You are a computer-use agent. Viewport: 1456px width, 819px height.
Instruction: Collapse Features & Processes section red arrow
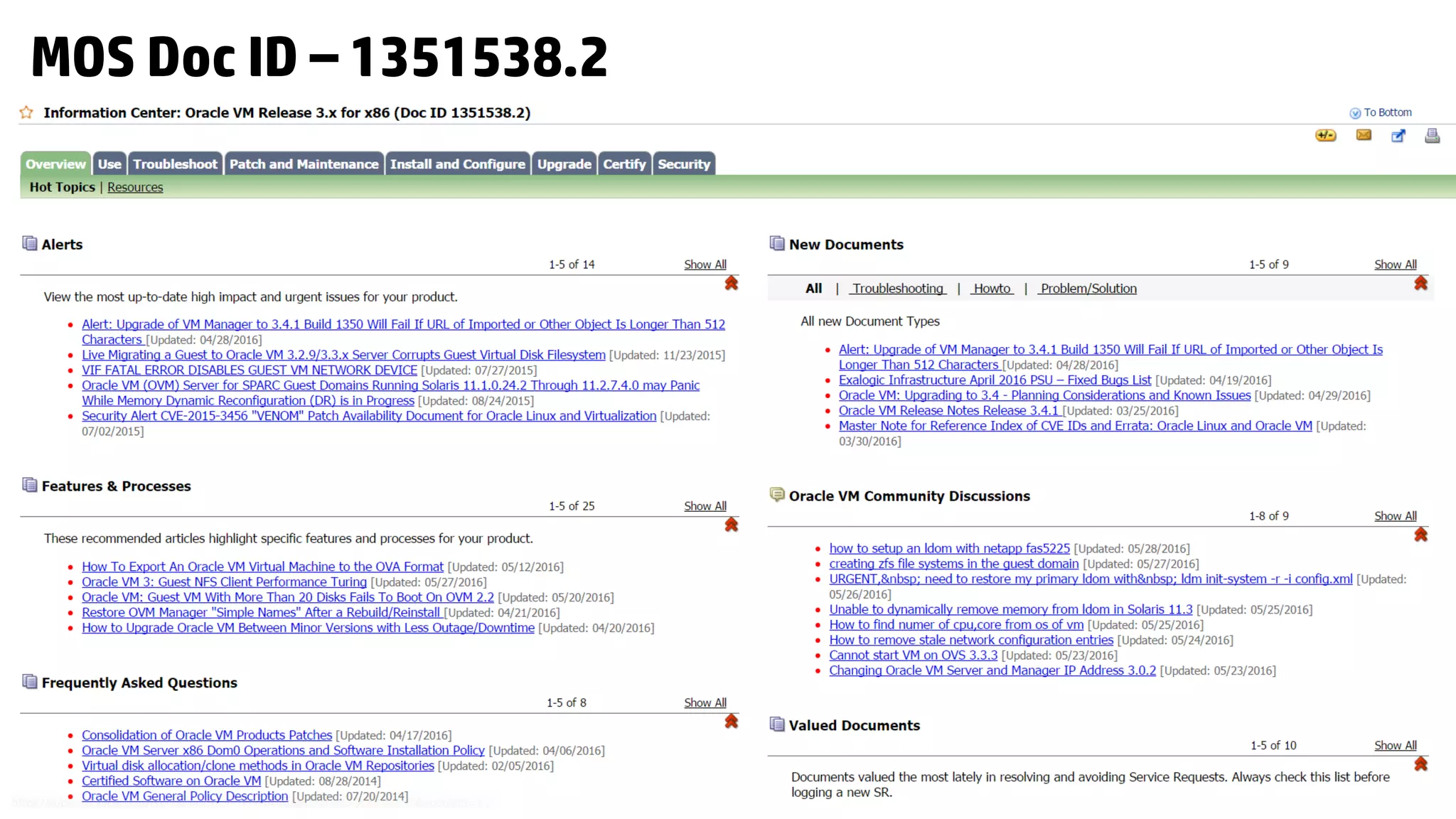click(x=731, y=525)
